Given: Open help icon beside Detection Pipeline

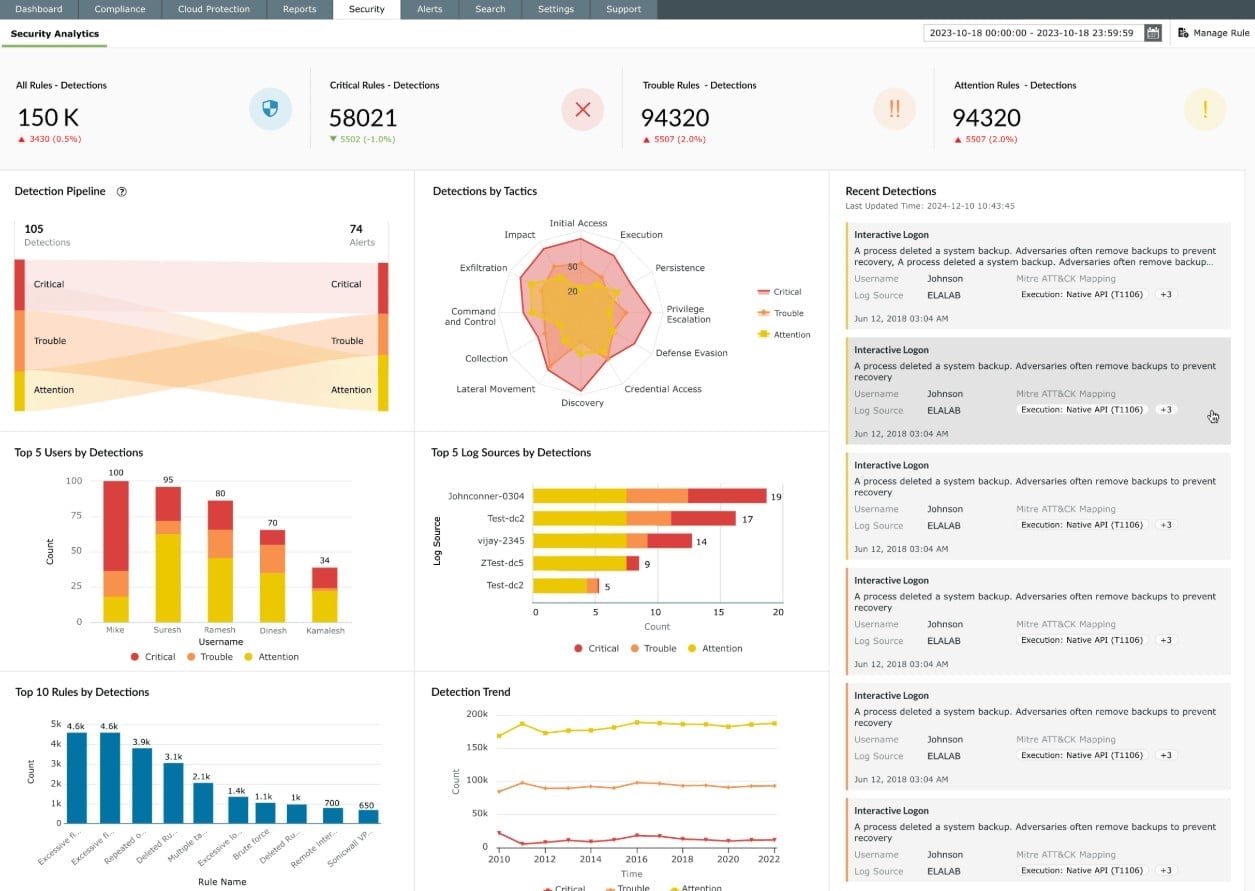Looking at the screenshot, I should click(122, 191).
